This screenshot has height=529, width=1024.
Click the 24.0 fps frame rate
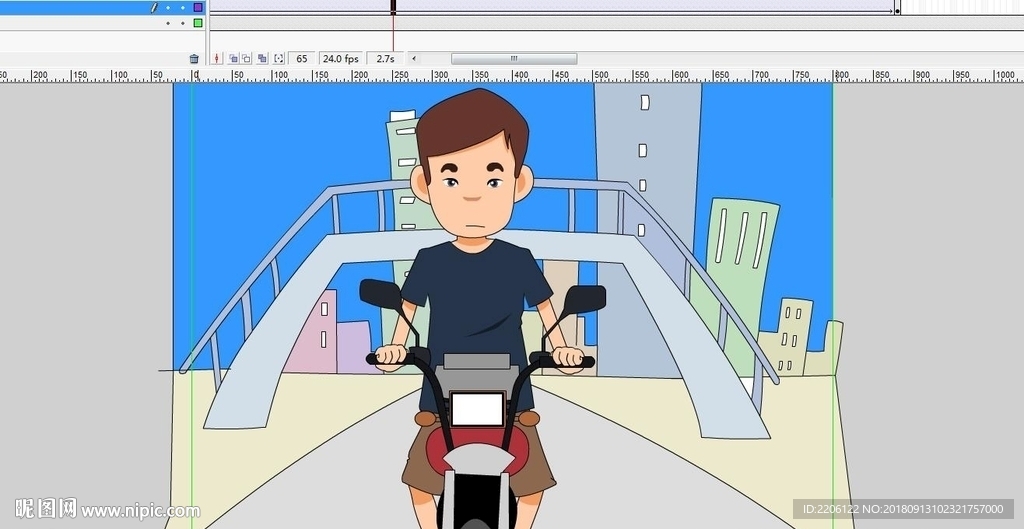tap(341, 59)
